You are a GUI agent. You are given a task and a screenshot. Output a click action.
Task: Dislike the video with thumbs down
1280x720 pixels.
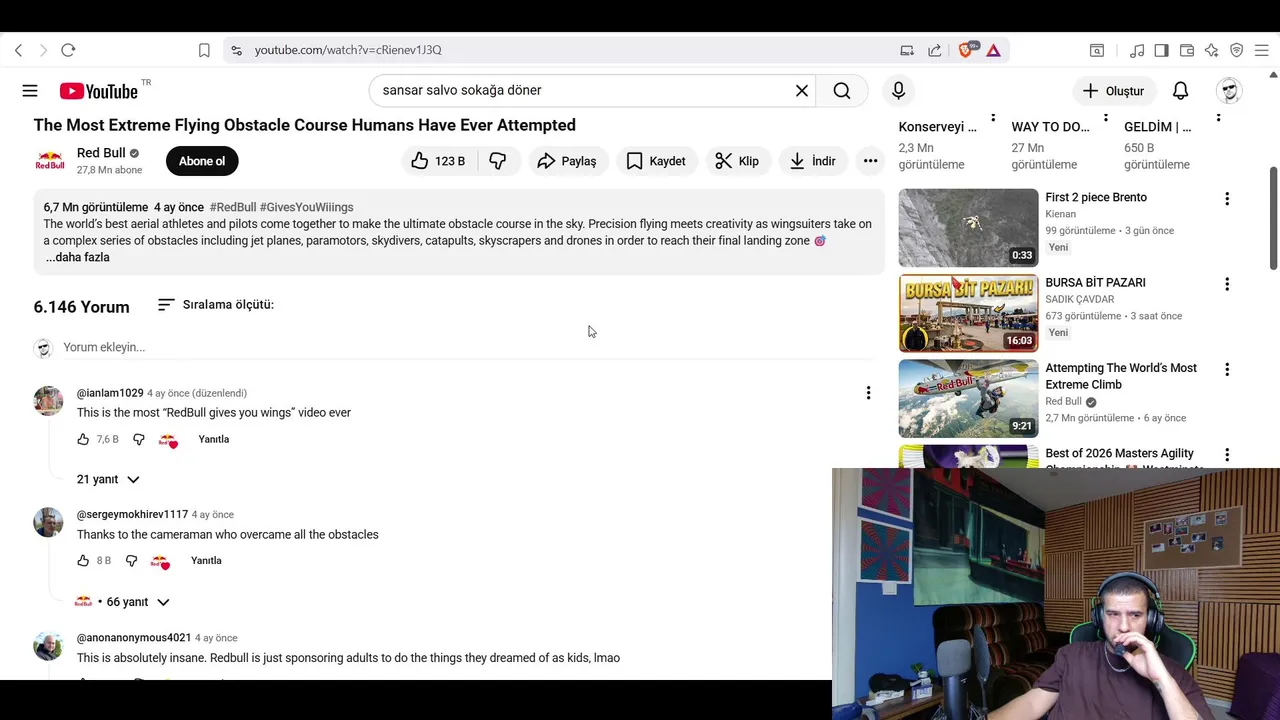[x=498, y=161]
